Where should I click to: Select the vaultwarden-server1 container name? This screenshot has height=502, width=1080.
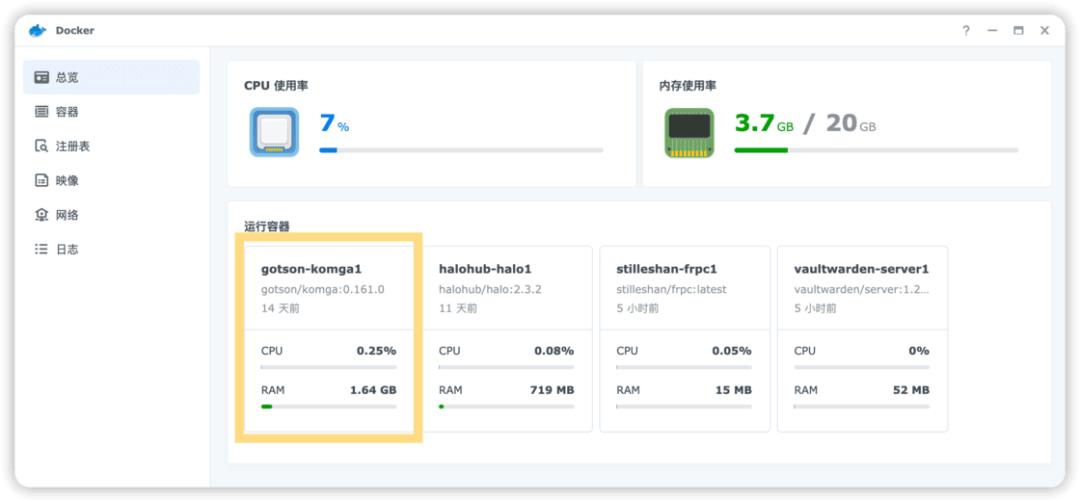pos(862,269)
